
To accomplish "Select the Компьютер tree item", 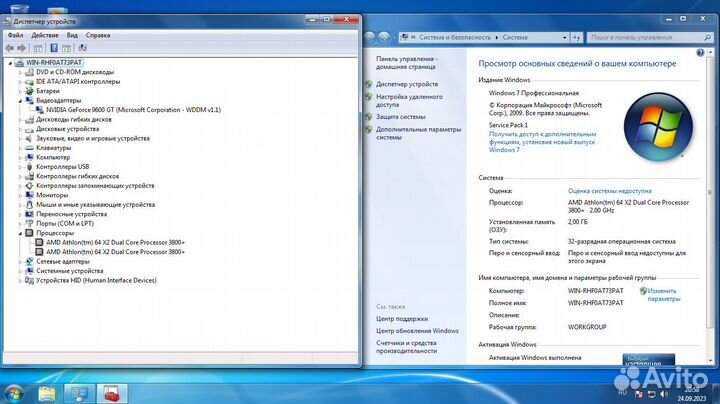I will tap(53, 157).
